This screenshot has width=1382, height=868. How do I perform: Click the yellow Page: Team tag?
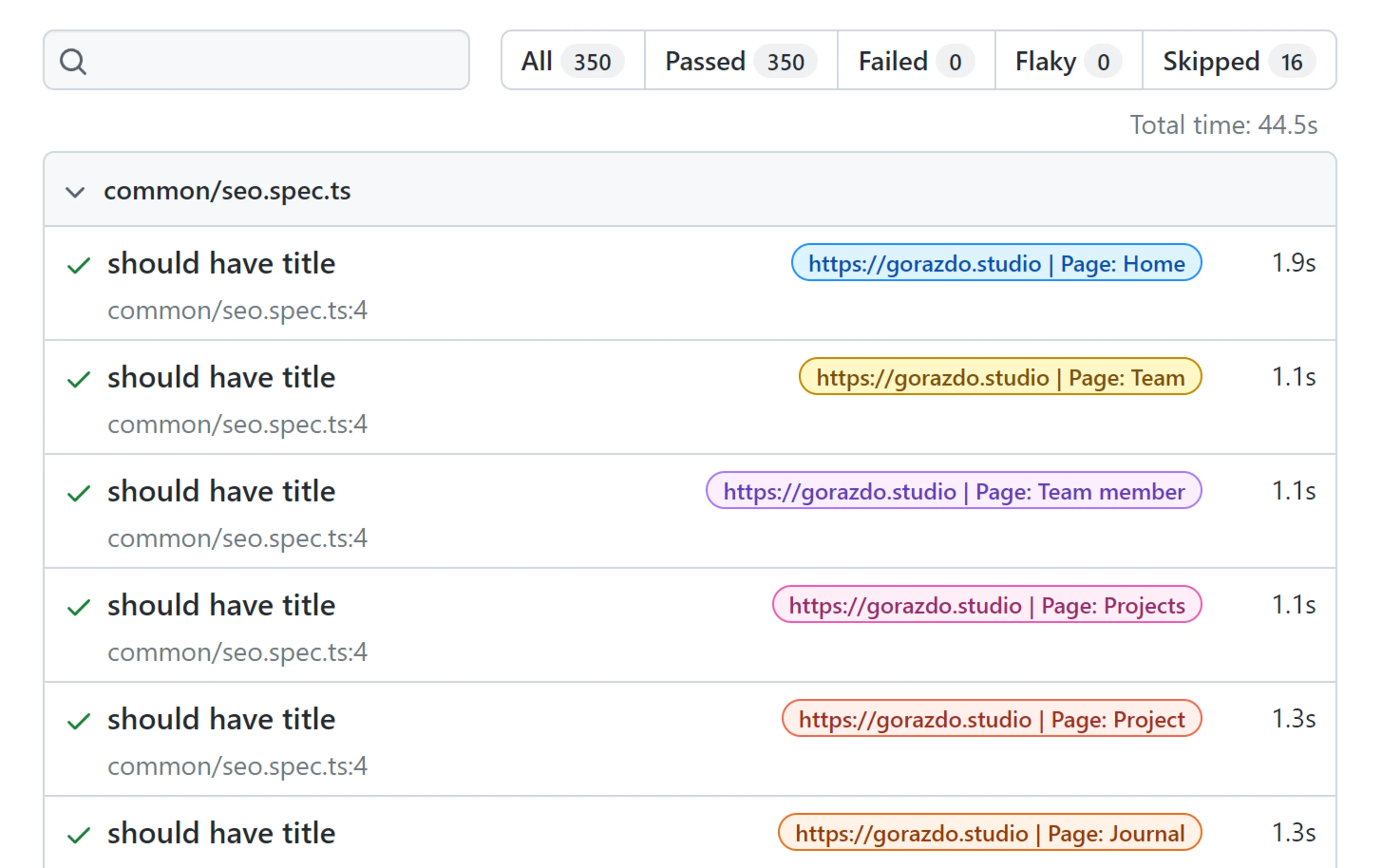pyautogui.click(x=1000, y=378)
